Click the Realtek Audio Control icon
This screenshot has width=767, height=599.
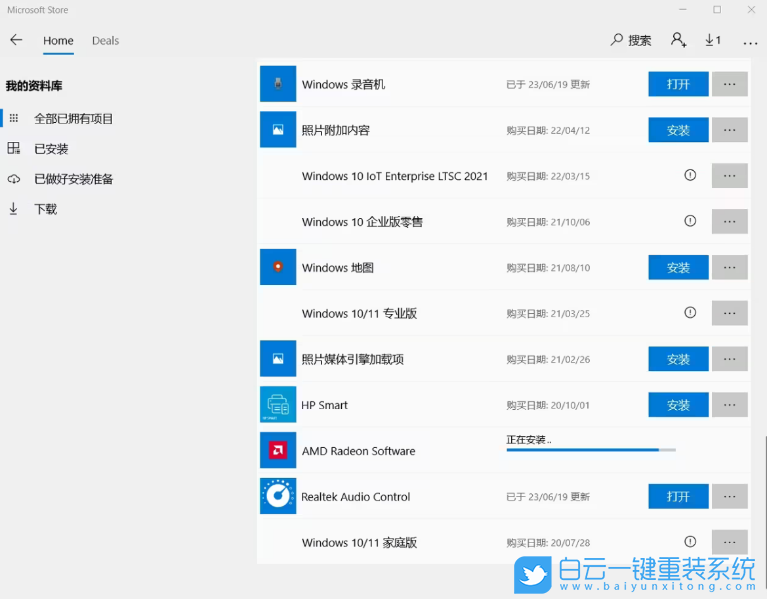278,496
